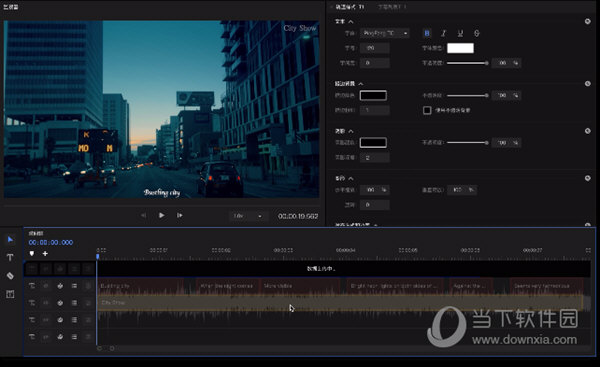Click the font size input field
Screen dimensions: 600x367
375,48
